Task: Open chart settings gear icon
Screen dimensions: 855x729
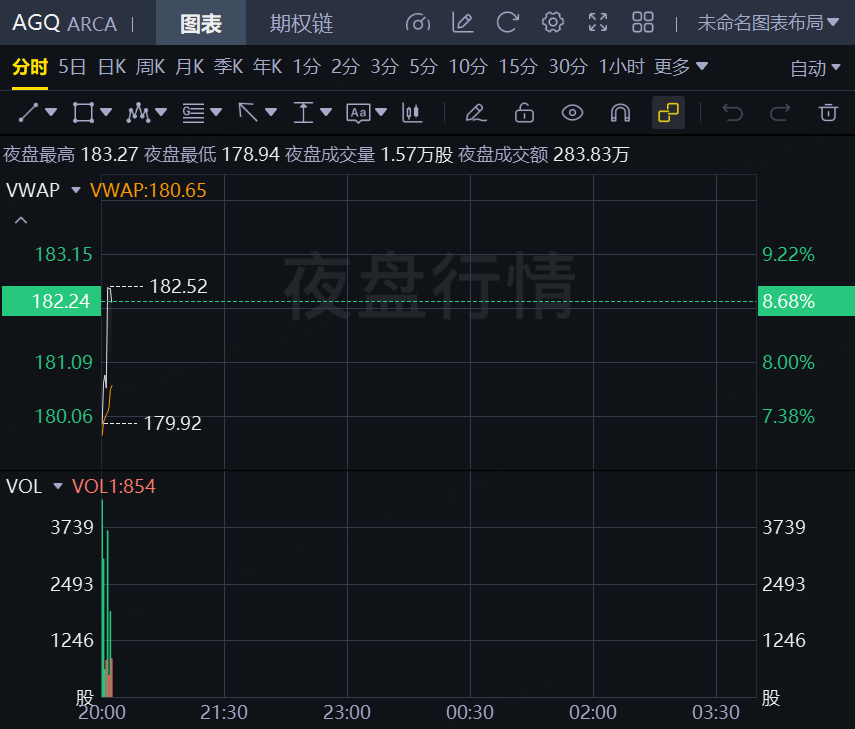Action: 552,23
